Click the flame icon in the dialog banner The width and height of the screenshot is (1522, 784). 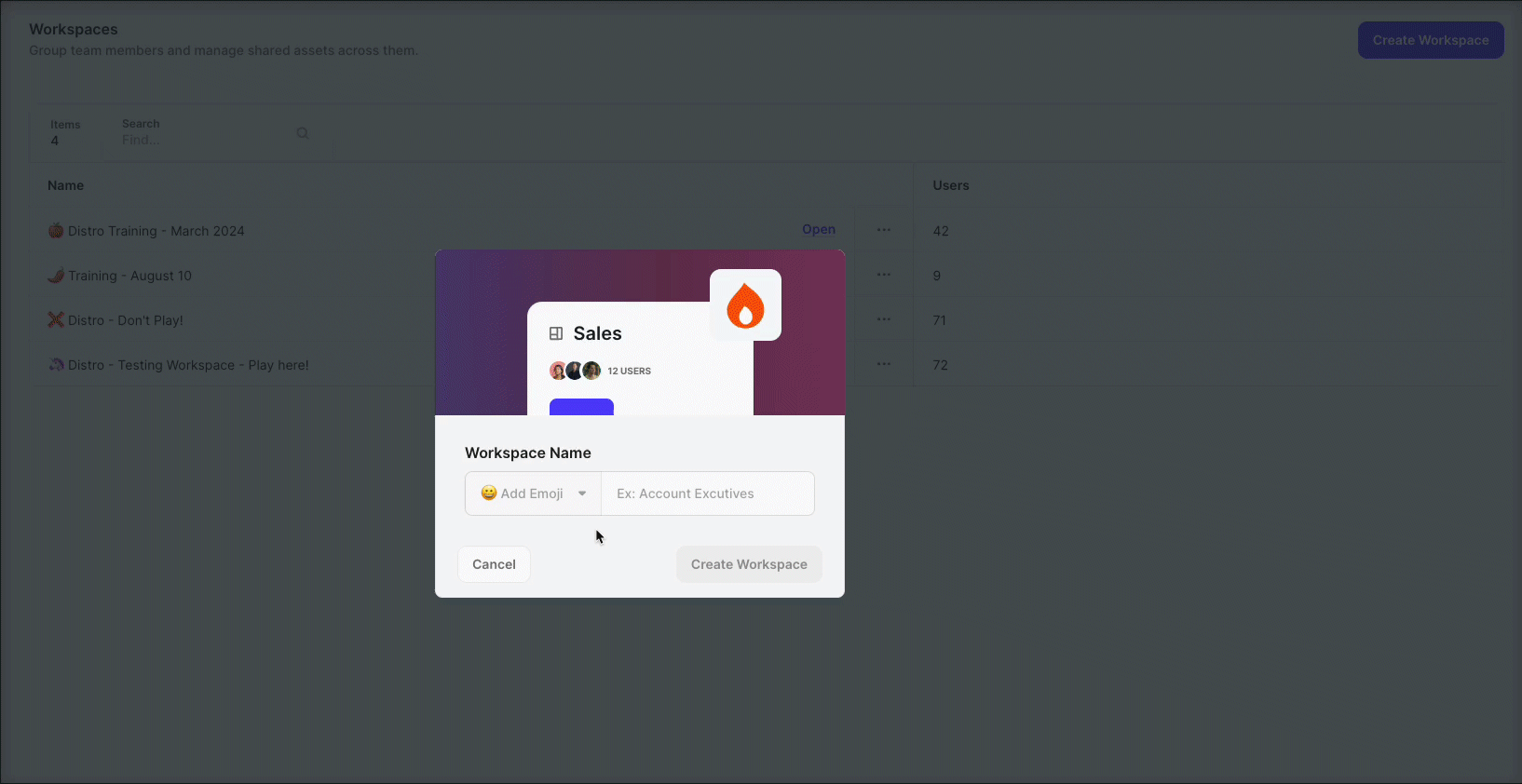pyautogui.click(x=745, y=305)
